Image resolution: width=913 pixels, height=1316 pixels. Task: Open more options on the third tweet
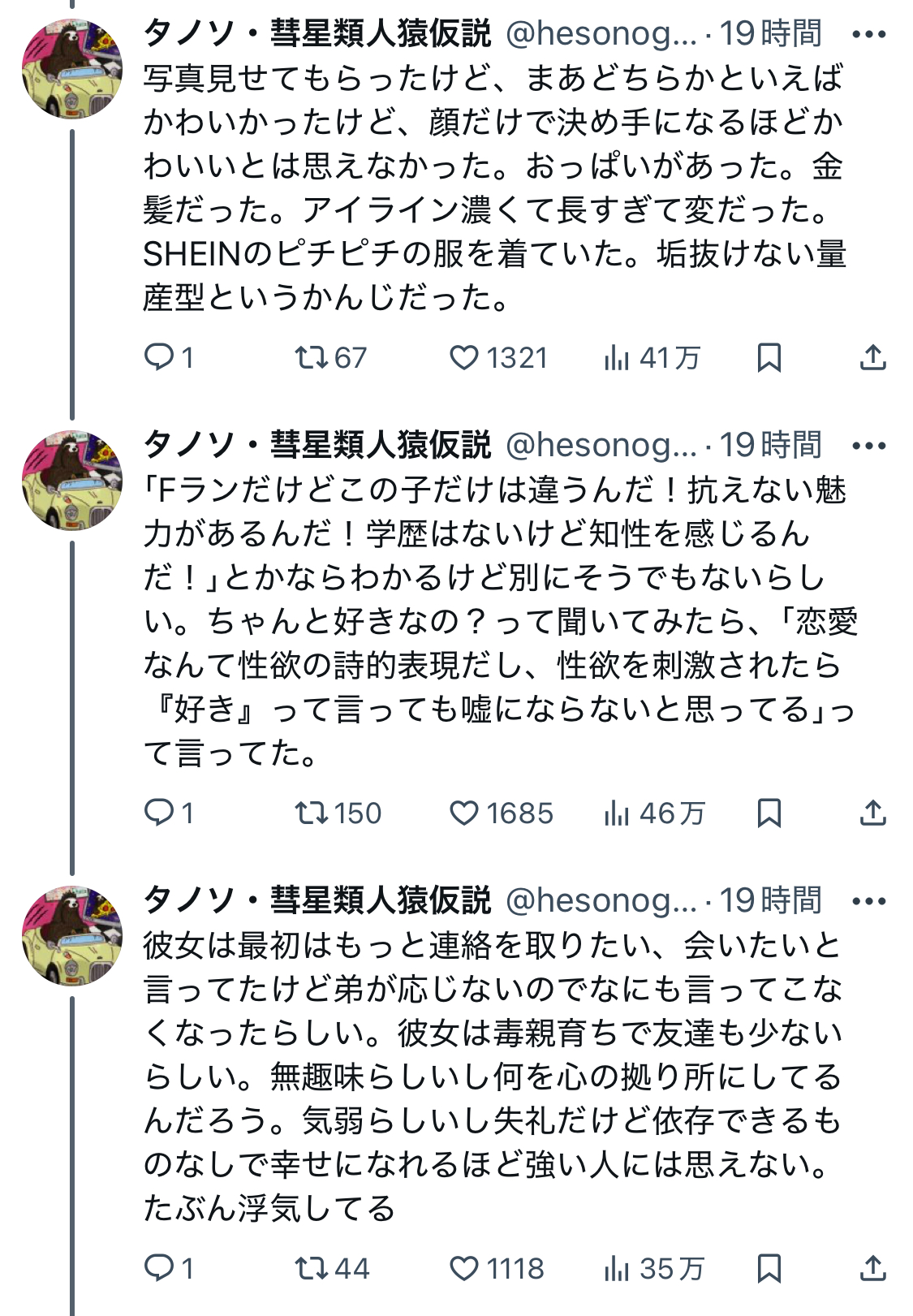pyautogui.click(x=869, y=901)
